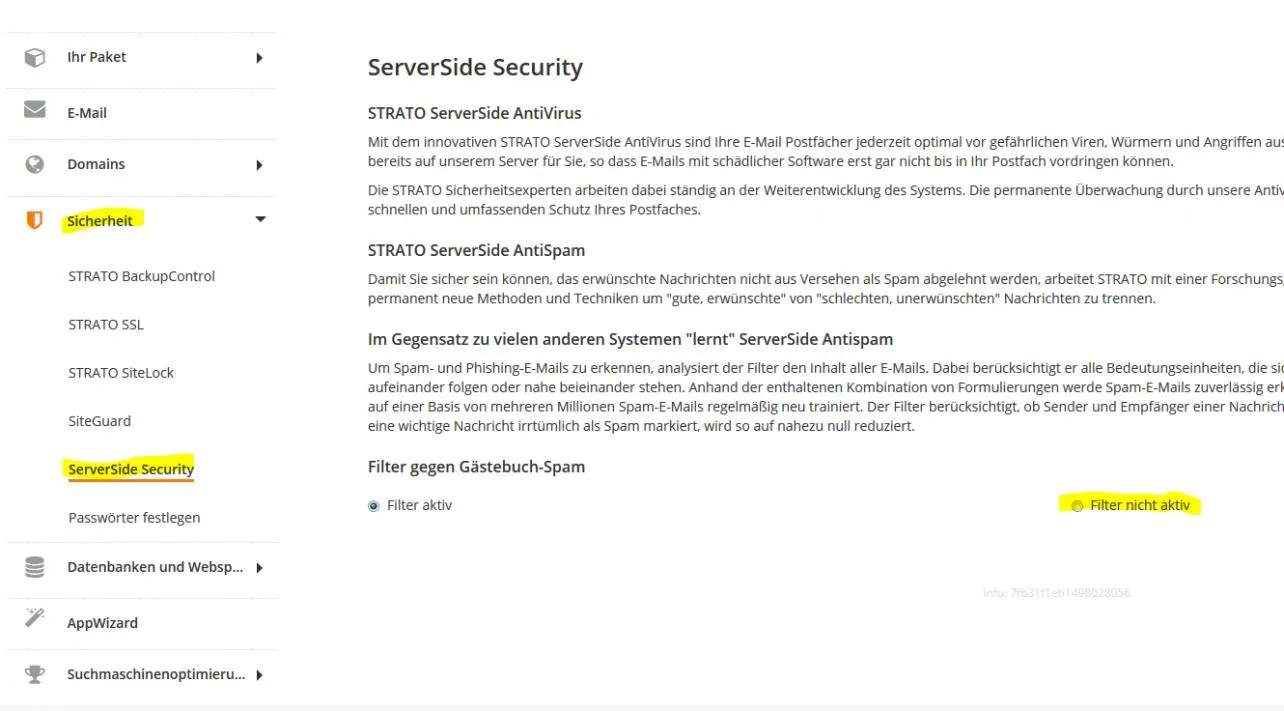The width and height of the screenshot is (1284, 711).
Task: Expand the Datenbanken und Webspace arrow
Action: 259,568
